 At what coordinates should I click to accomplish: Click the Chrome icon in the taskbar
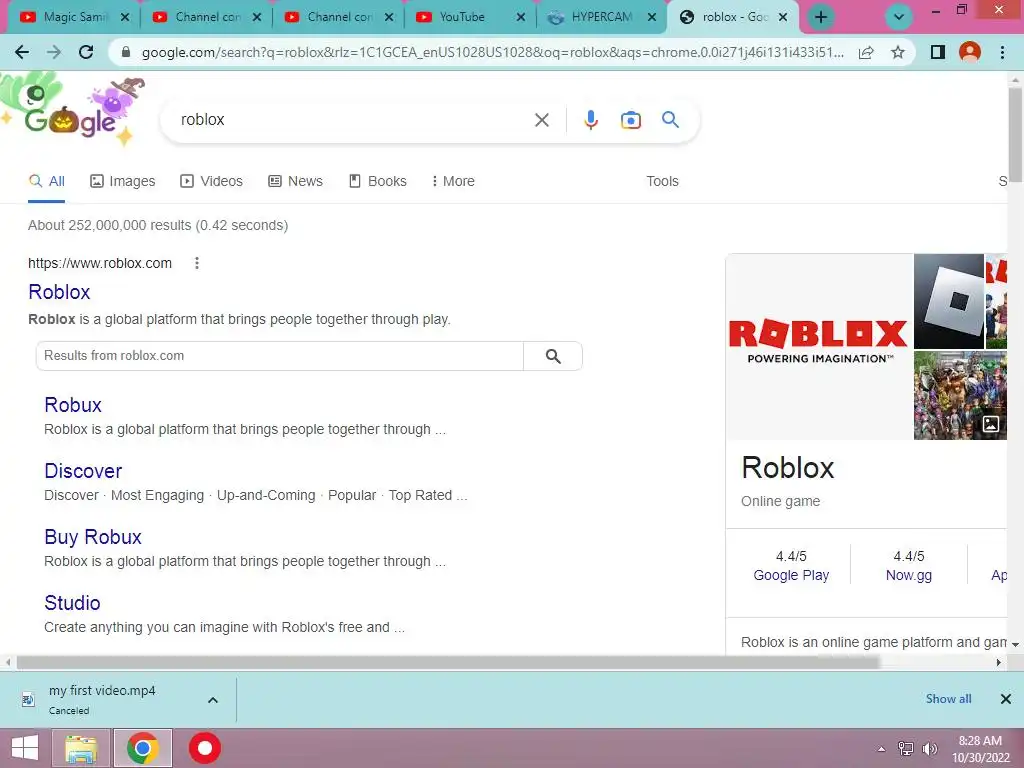tap(143, 748)
